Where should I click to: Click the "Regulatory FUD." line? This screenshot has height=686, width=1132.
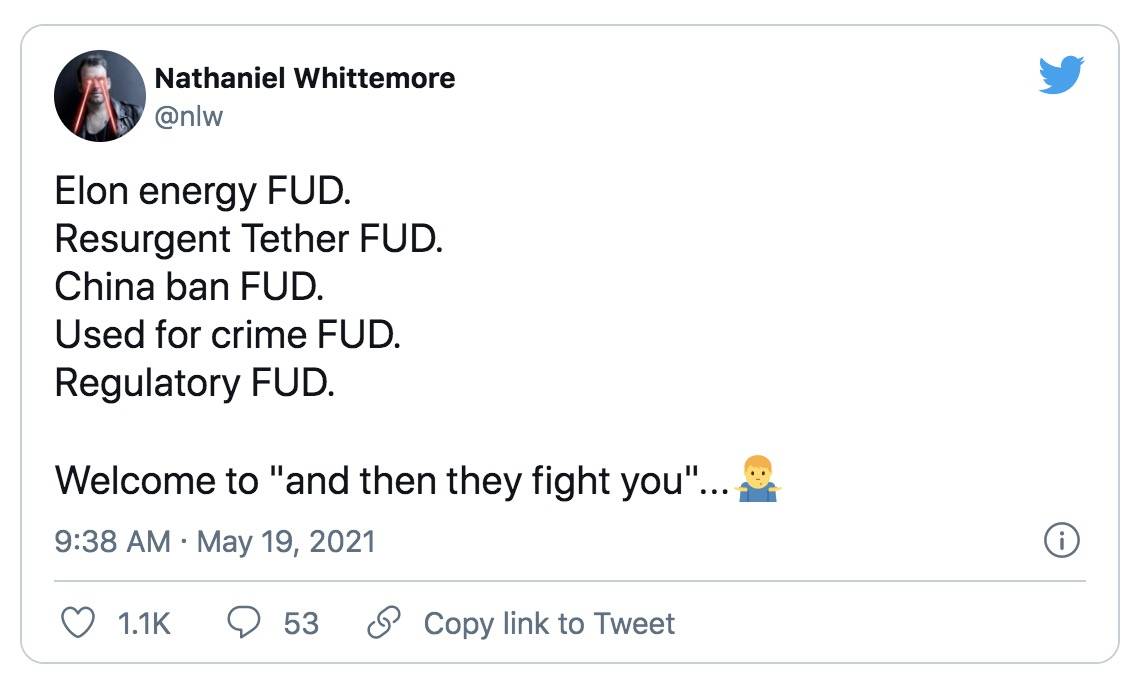click(x=195, y=383)
